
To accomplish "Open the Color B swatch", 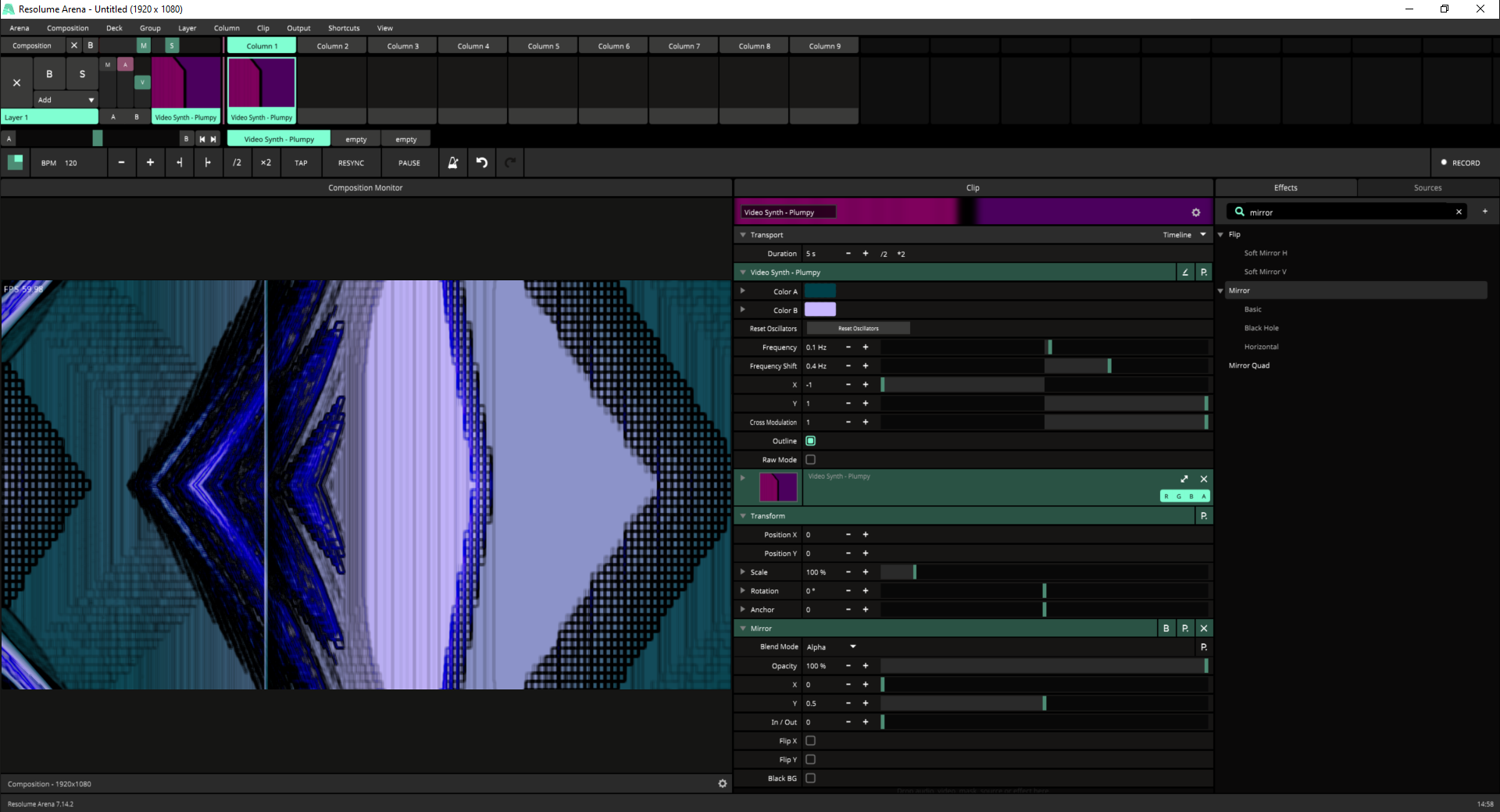I will click(x=820, y=310).
